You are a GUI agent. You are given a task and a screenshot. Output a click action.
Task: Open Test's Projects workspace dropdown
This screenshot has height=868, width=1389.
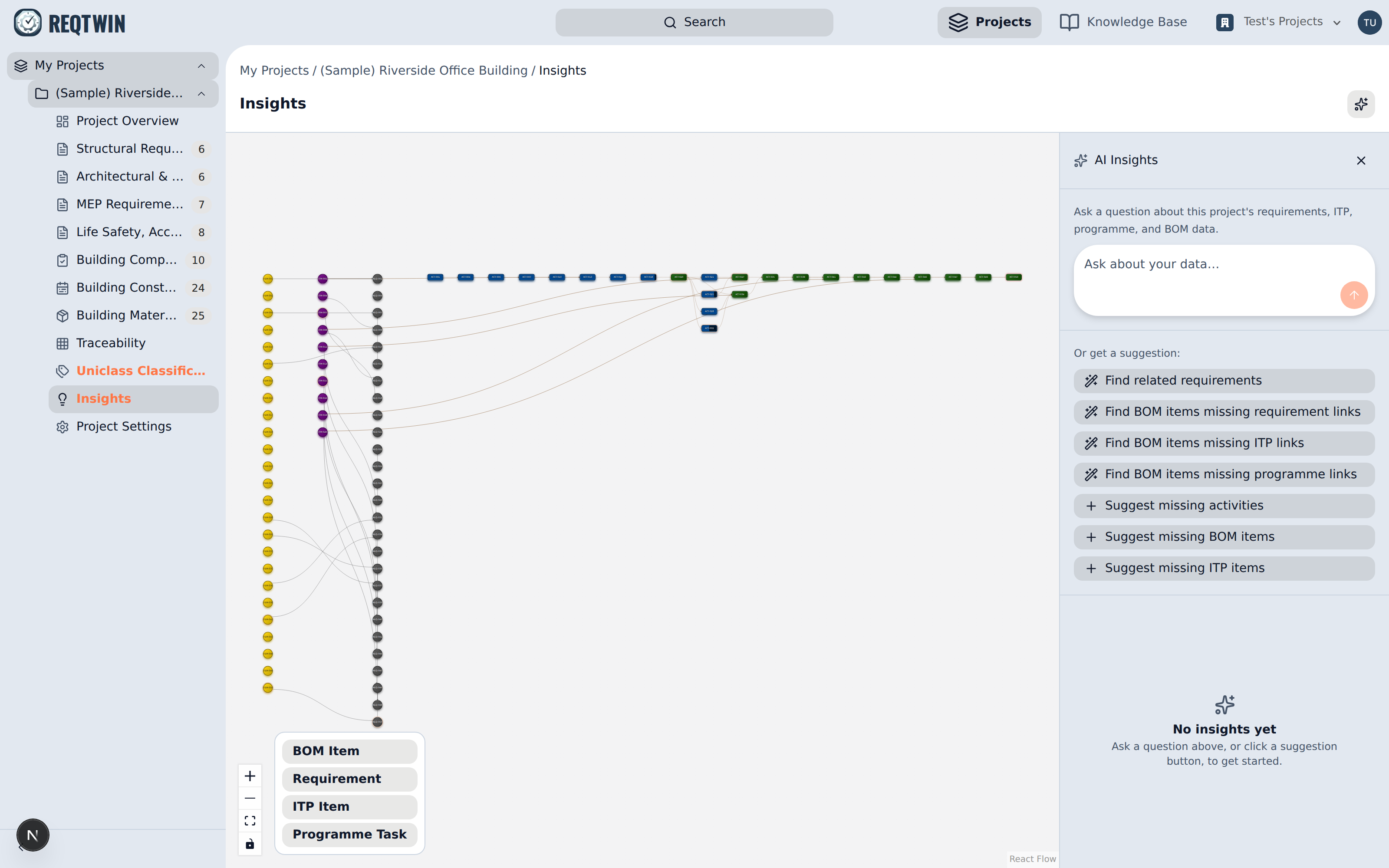click(1278, 23)
